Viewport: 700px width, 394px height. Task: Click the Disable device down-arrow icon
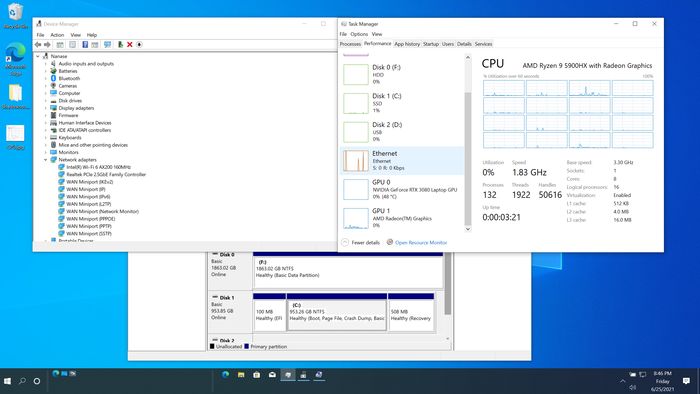click(139, 45)
